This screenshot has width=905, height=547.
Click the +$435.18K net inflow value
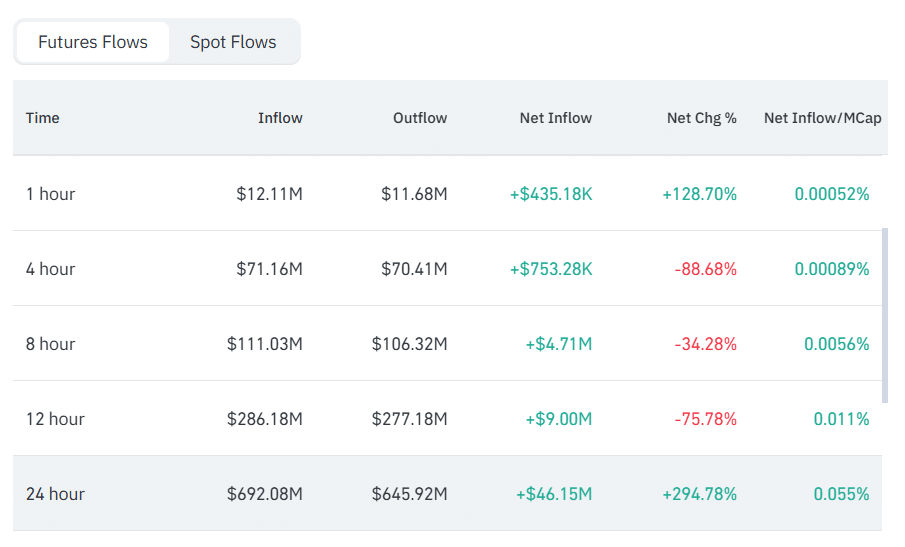pyautogui.click(x=551, y=194)
